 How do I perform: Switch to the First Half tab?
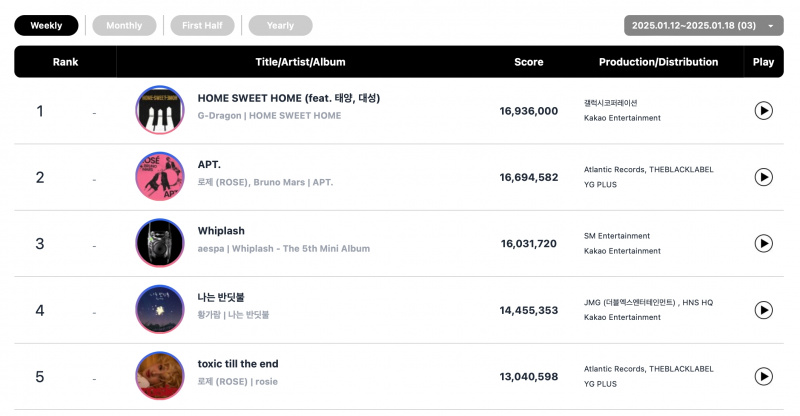pyautogui.click(x=202, y=26)
